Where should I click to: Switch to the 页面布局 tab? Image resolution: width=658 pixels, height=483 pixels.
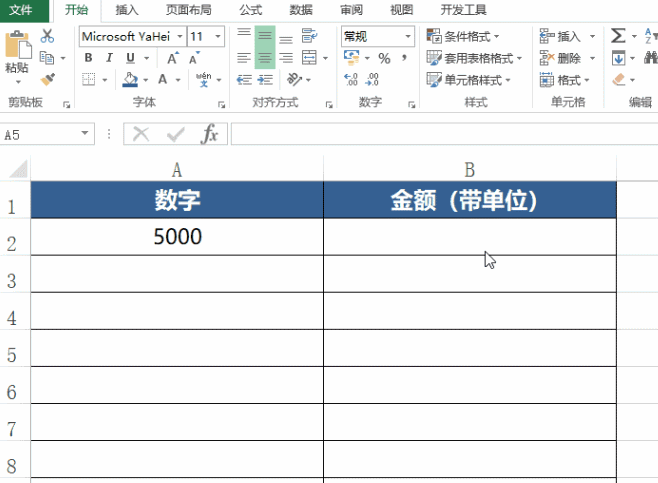click(x=188, y=10)
